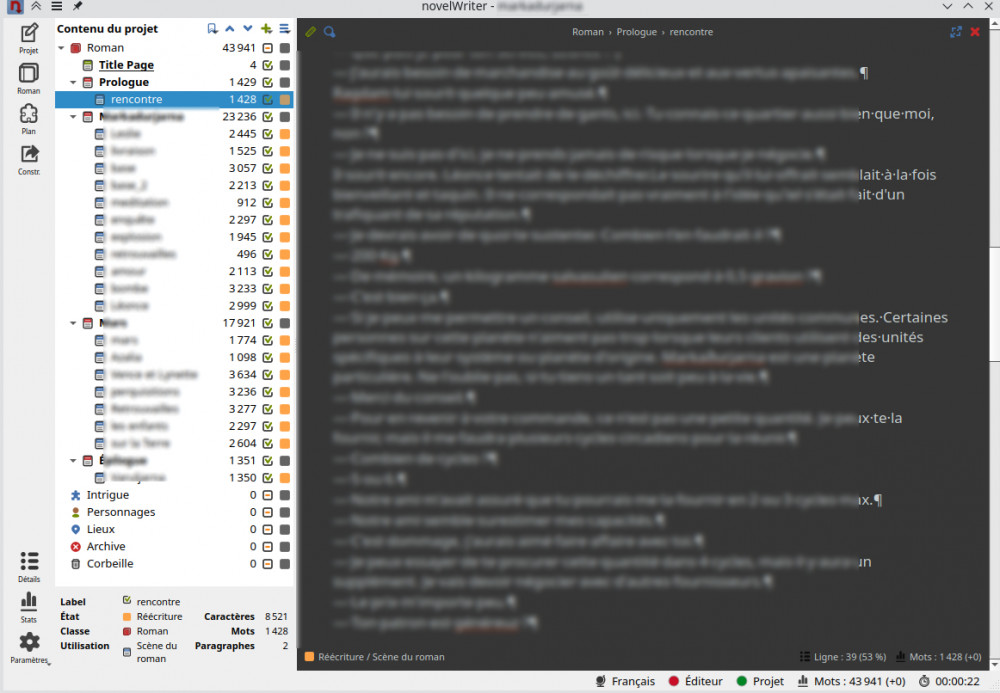
Task: Click the orange status swatch for rencontre
Action: (285, 100)
